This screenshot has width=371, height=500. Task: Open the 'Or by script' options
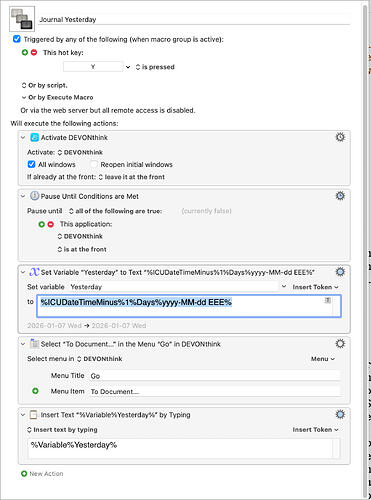coord(44,85)
